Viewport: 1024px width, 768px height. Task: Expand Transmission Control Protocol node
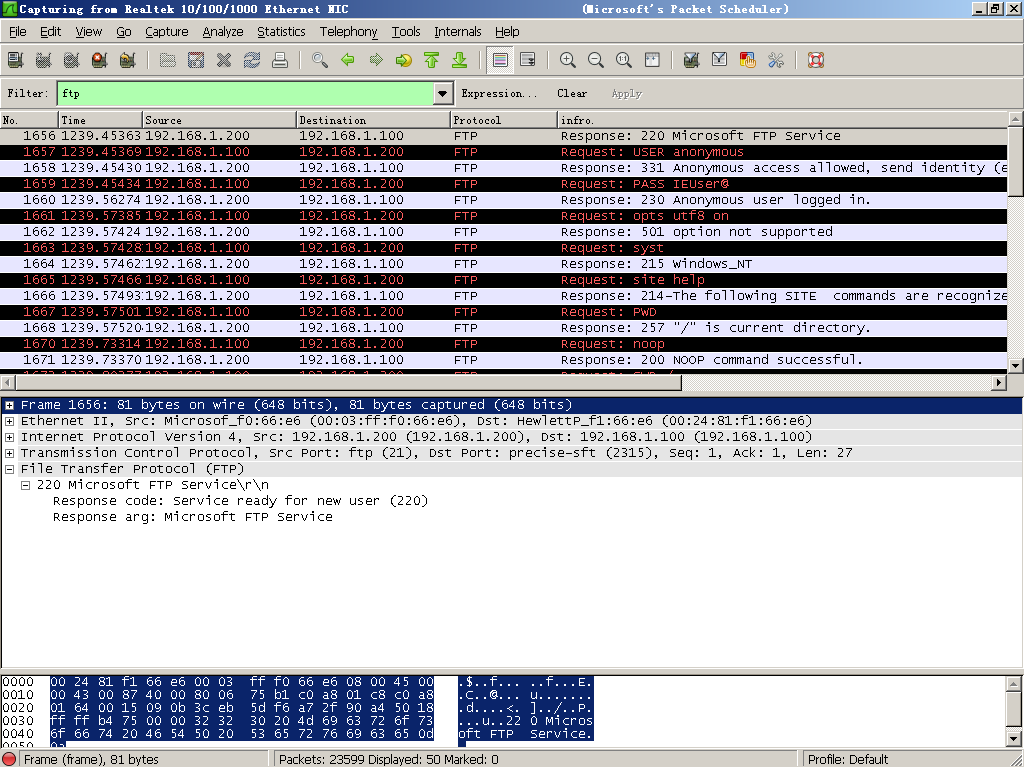[10, 453]
